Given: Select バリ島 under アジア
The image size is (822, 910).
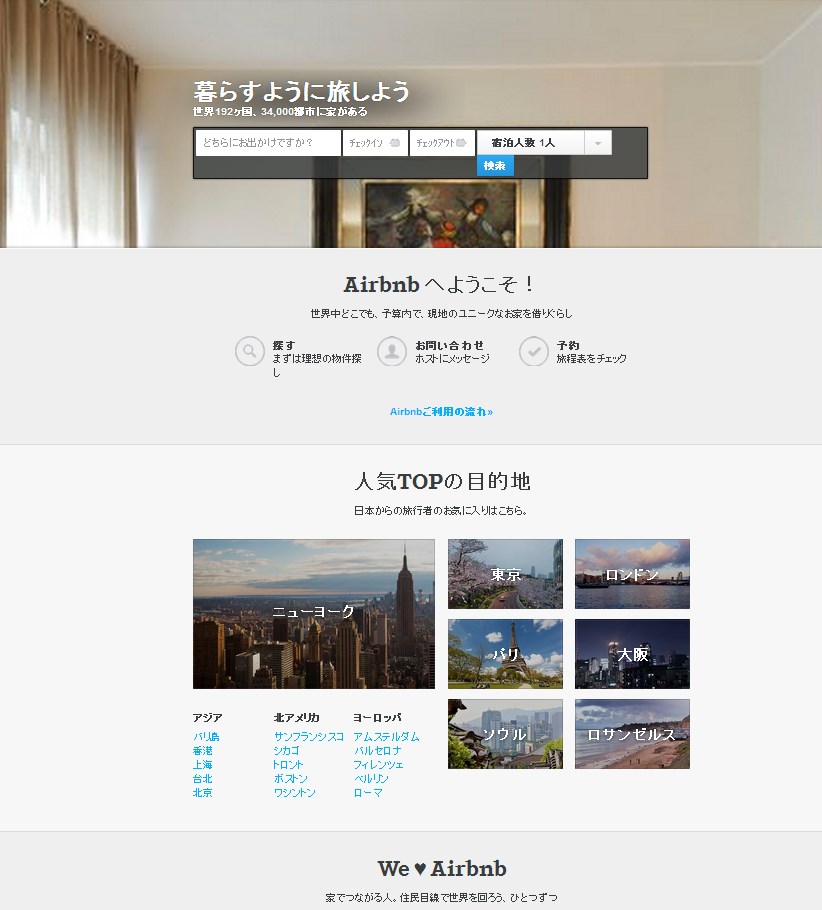Looking at the screenshot, I should point(206,736).
